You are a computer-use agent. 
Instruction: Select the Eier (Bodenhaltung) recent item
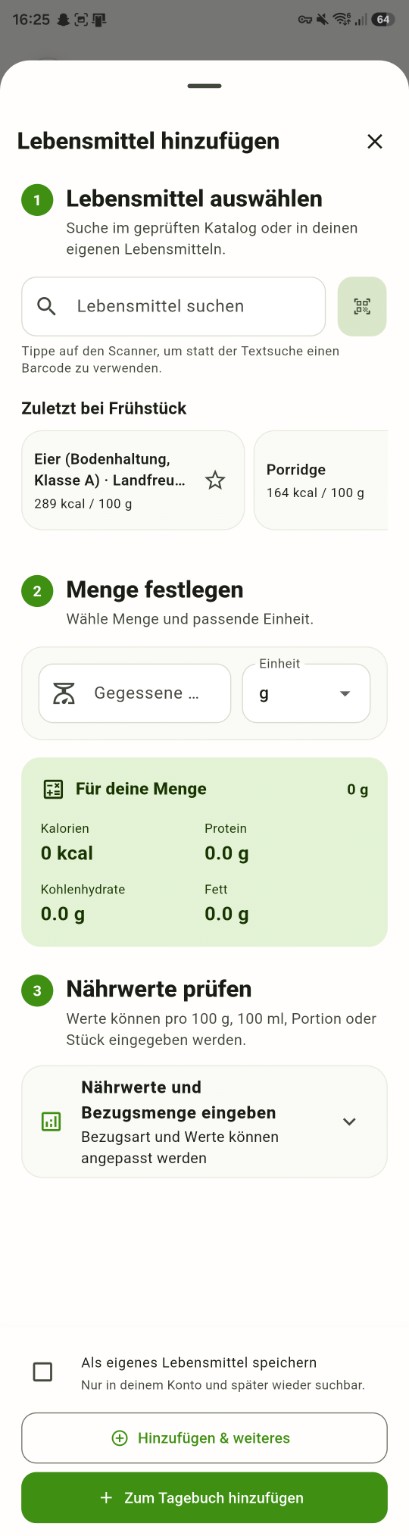(133, 480)
